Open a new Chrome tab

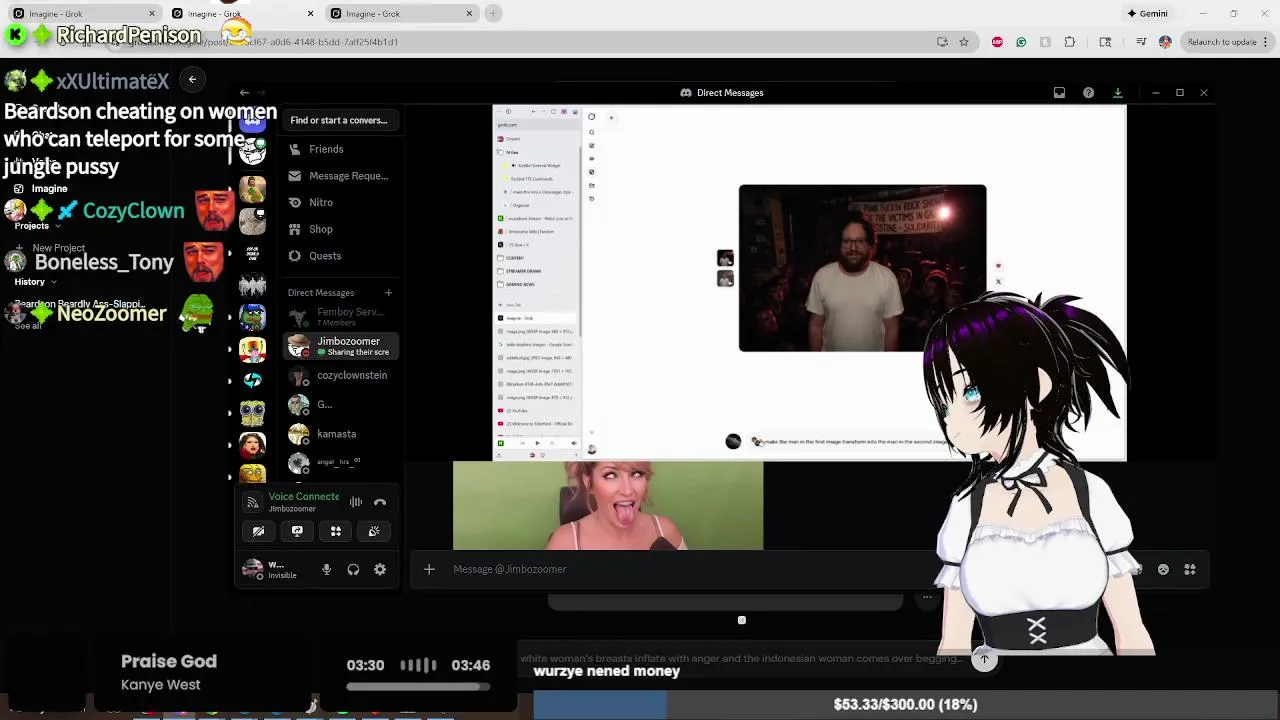[x=493, y=14]
